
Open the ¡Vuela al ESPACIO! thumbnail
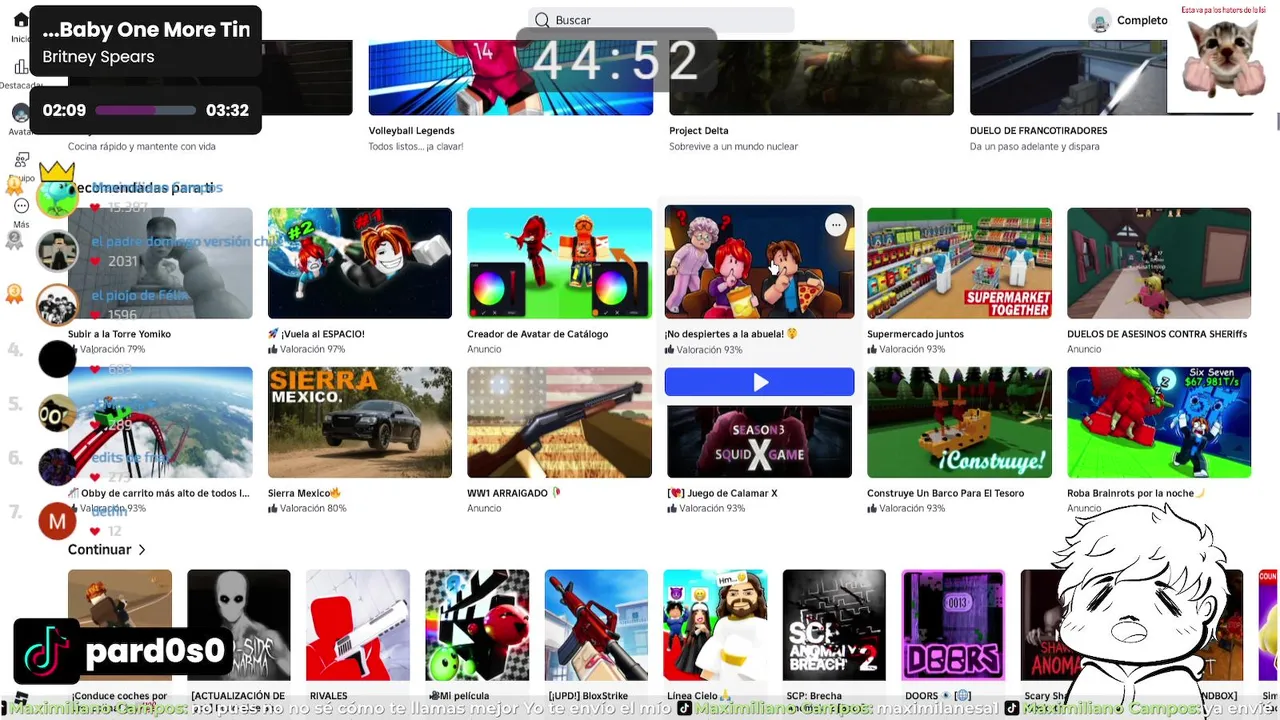360,263
